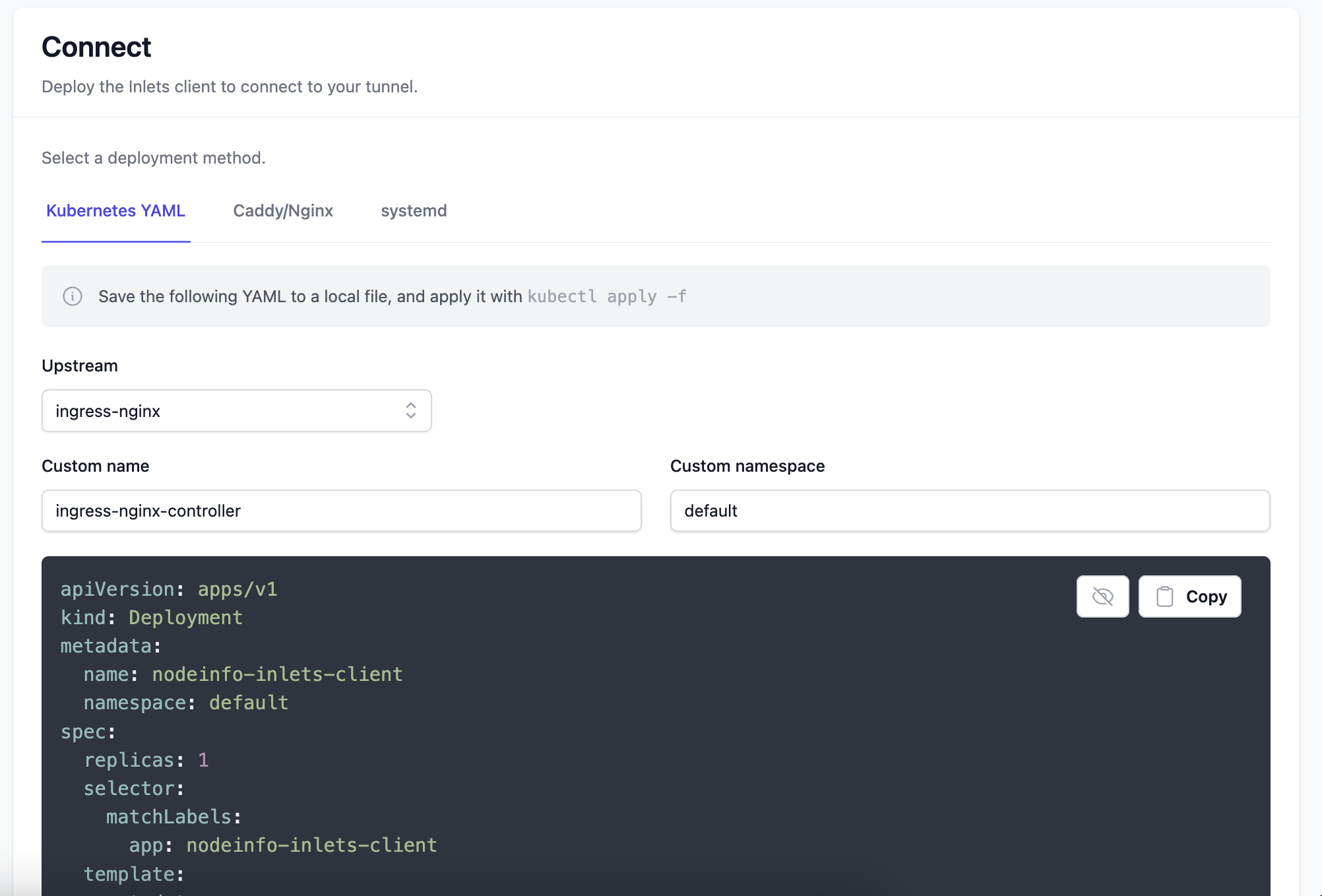This screenshot has height=896, width=1322.
Task: Click the Custom namespace input field
Action: 970,511
